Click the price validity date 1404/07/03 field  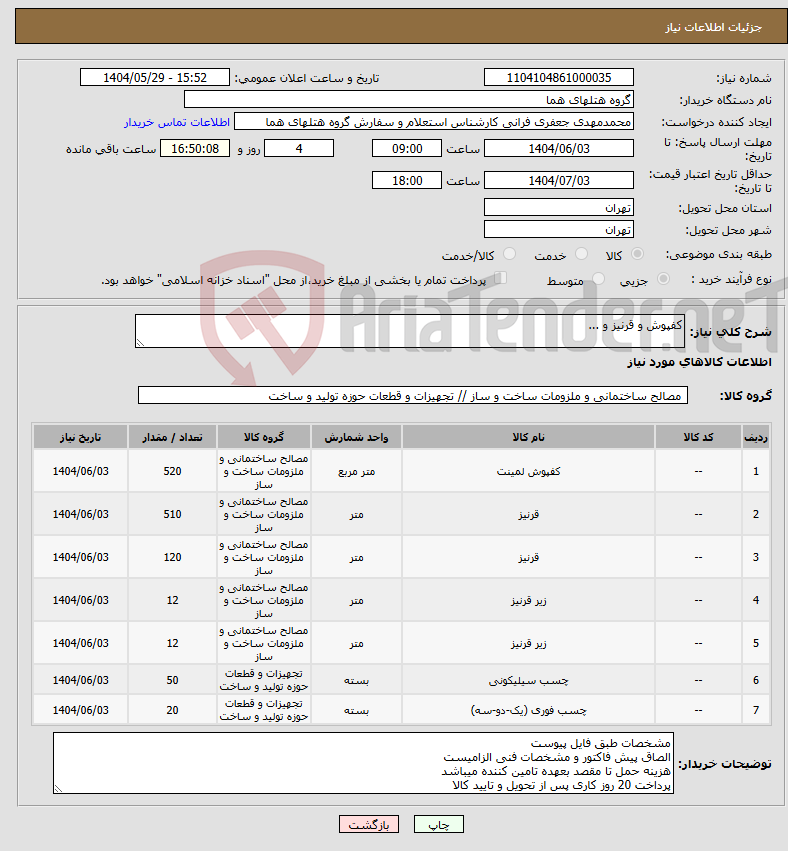tap(558, 180)
